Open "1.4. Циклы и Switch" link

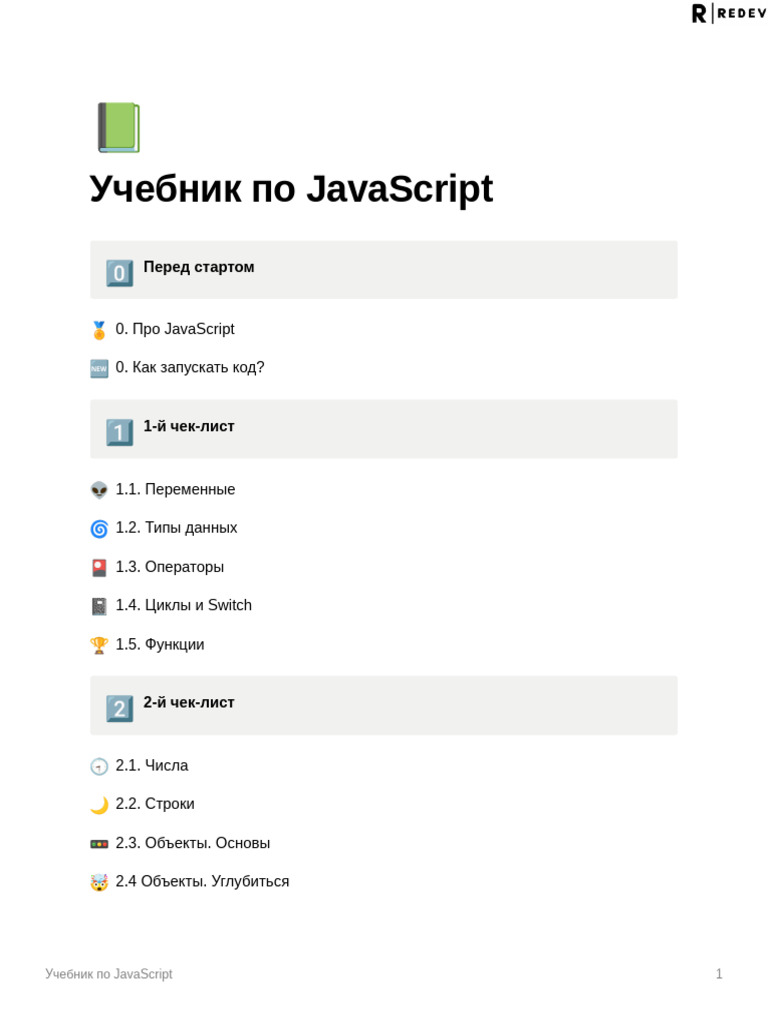pos(184,605)
